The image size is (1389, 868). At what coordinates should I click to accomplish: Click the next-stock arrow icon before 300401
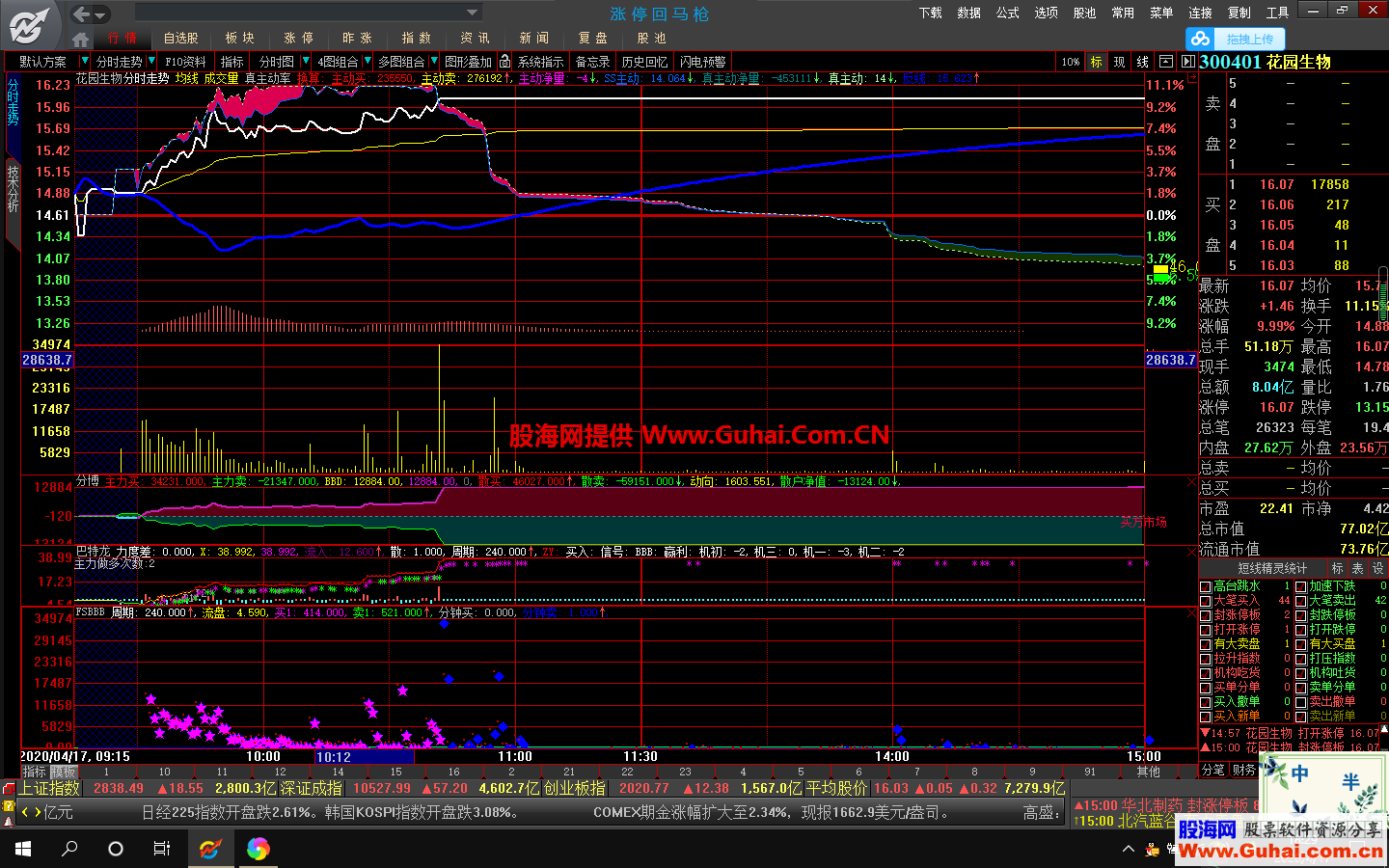point(1188,61)
